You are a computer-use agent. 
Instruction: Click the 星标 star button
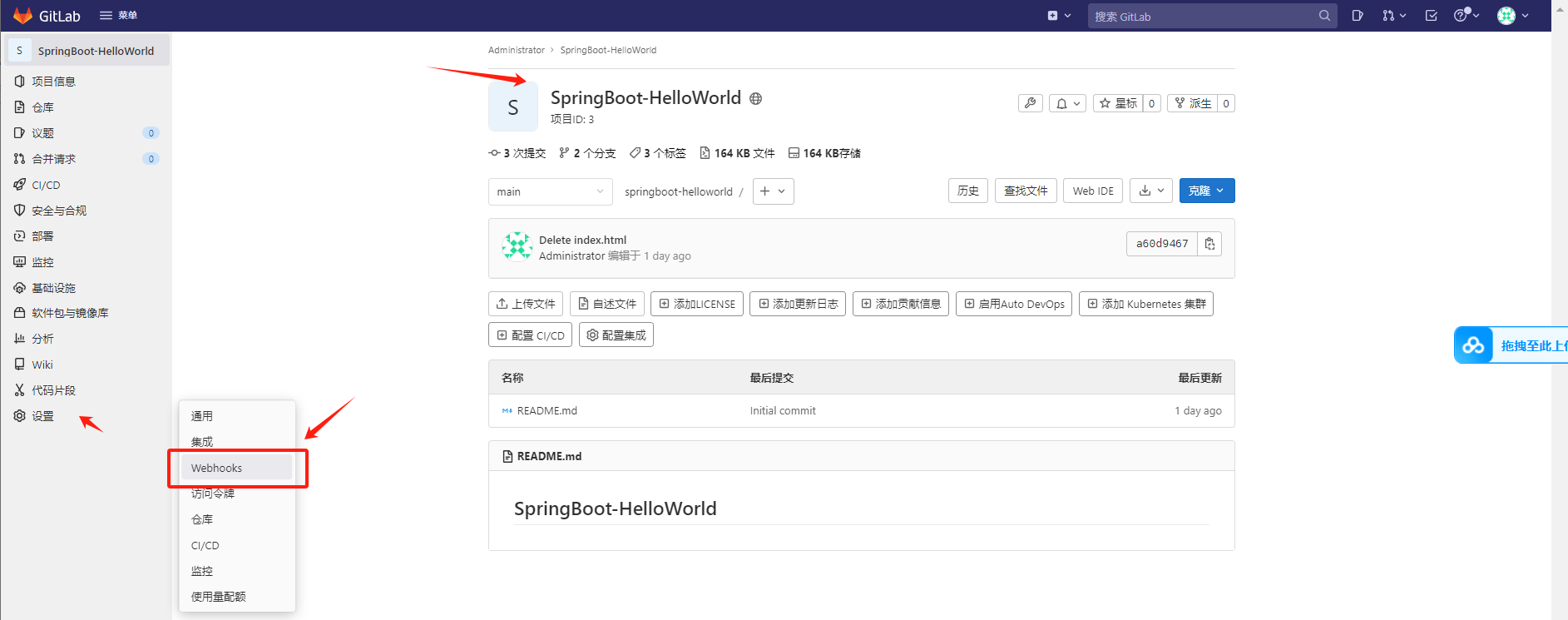1118,103
